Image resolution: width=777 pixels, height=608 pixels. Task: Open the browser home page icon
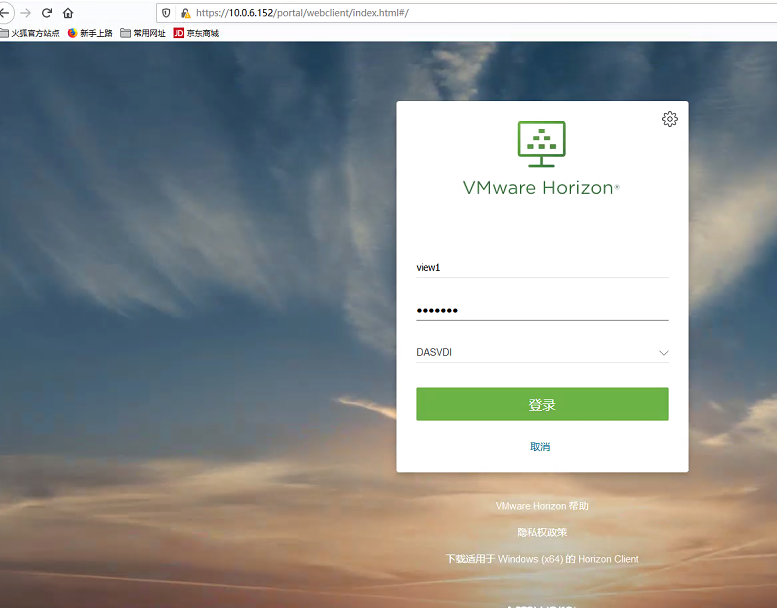click(x=68, y=13)
